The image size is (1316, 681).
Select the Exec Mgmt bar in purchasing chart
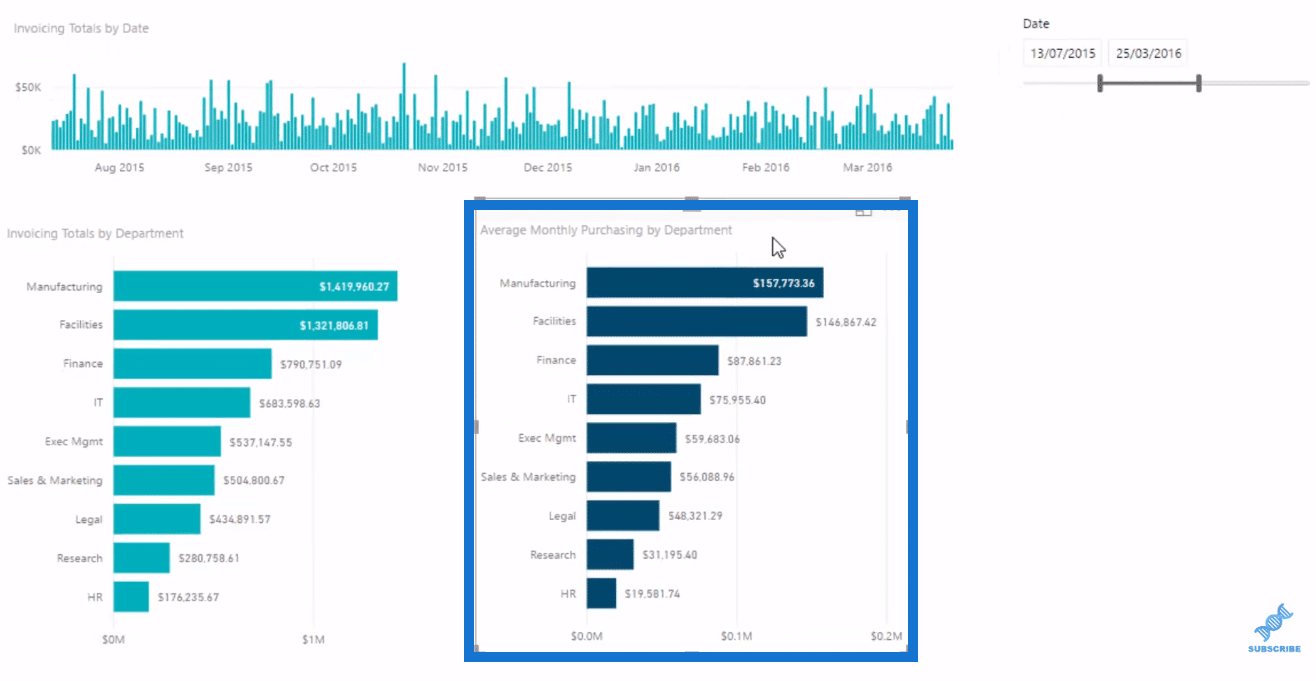(x=631, y=438)
